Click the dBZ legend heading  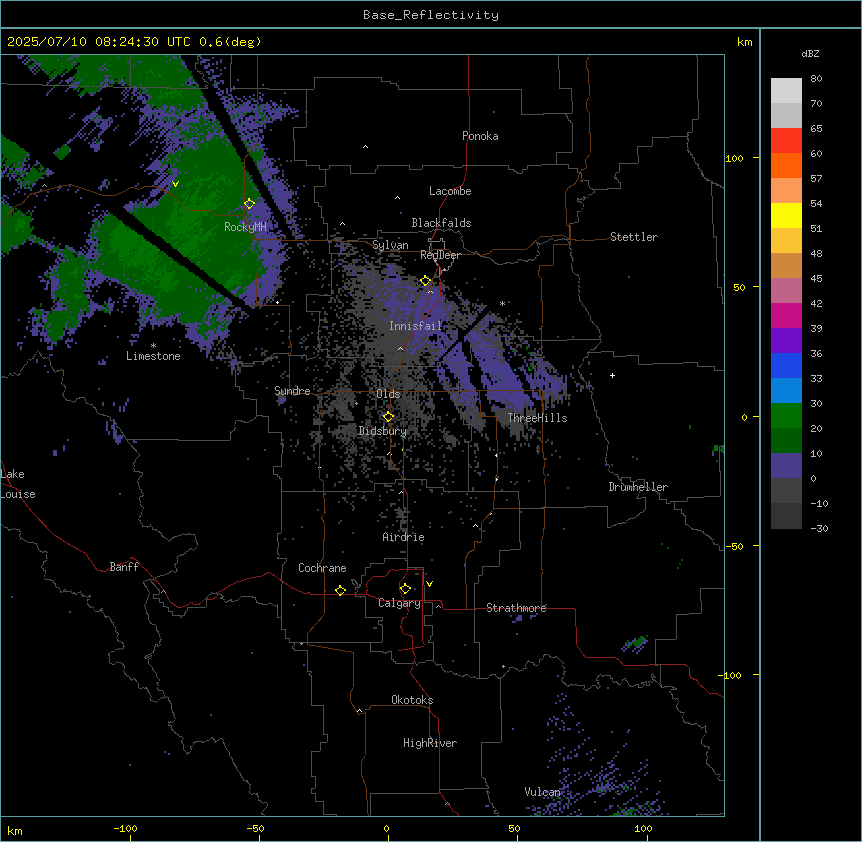coord(810,54)
